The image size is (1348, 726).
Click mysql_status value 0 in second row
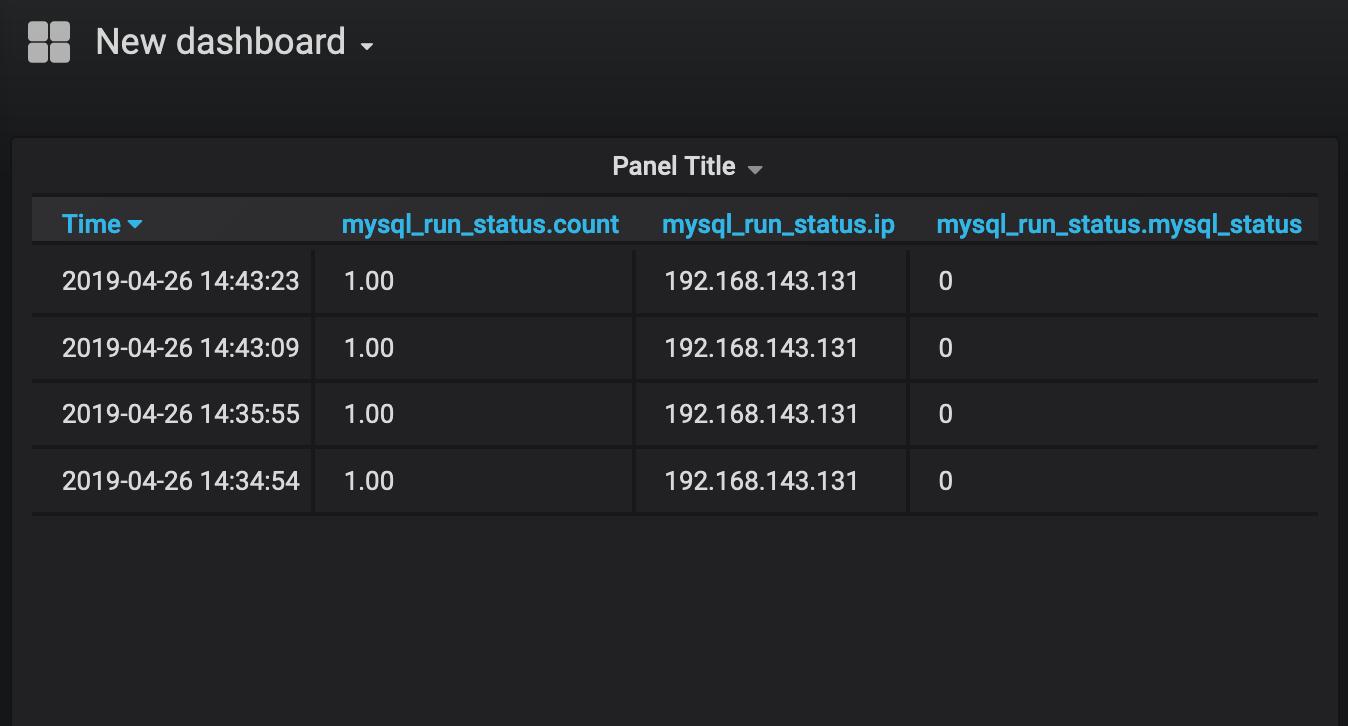(x=945, y=348)
